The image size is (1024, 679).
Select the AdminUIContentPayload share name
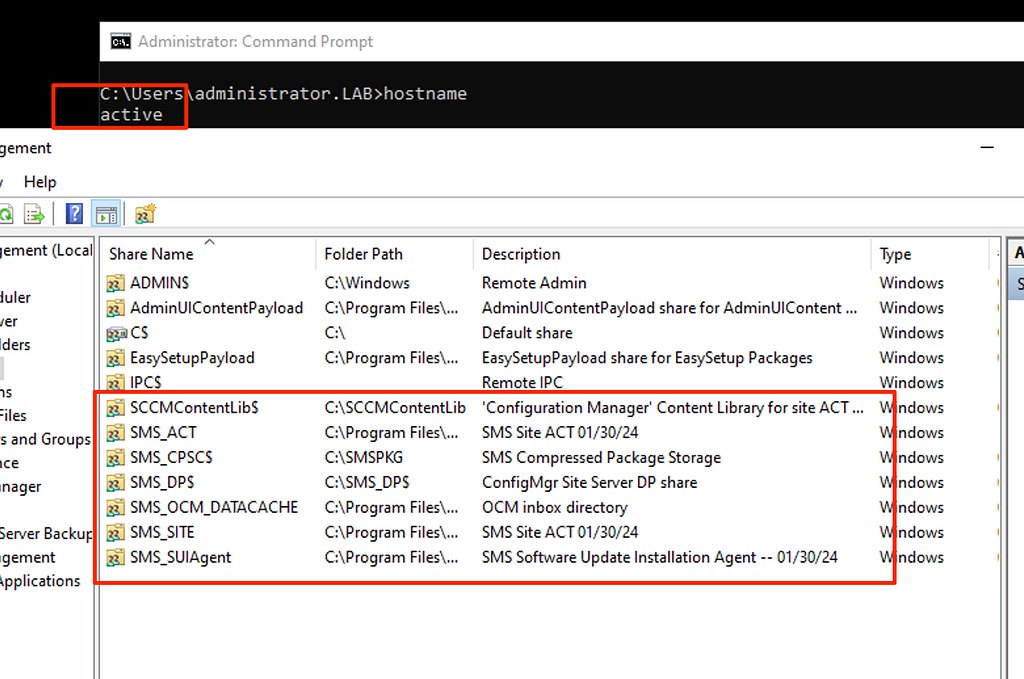[216, 308]
